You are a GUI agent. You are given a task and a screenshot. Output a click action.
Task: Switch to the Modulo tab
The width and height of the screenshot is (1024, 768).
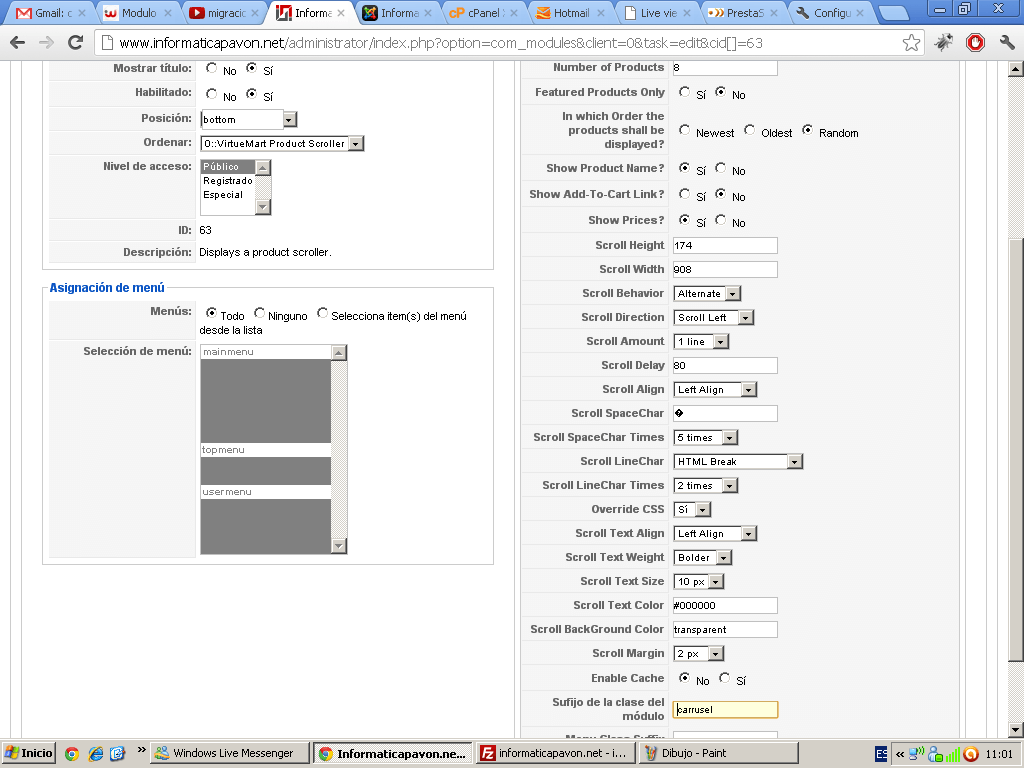[x=136, y=12]
